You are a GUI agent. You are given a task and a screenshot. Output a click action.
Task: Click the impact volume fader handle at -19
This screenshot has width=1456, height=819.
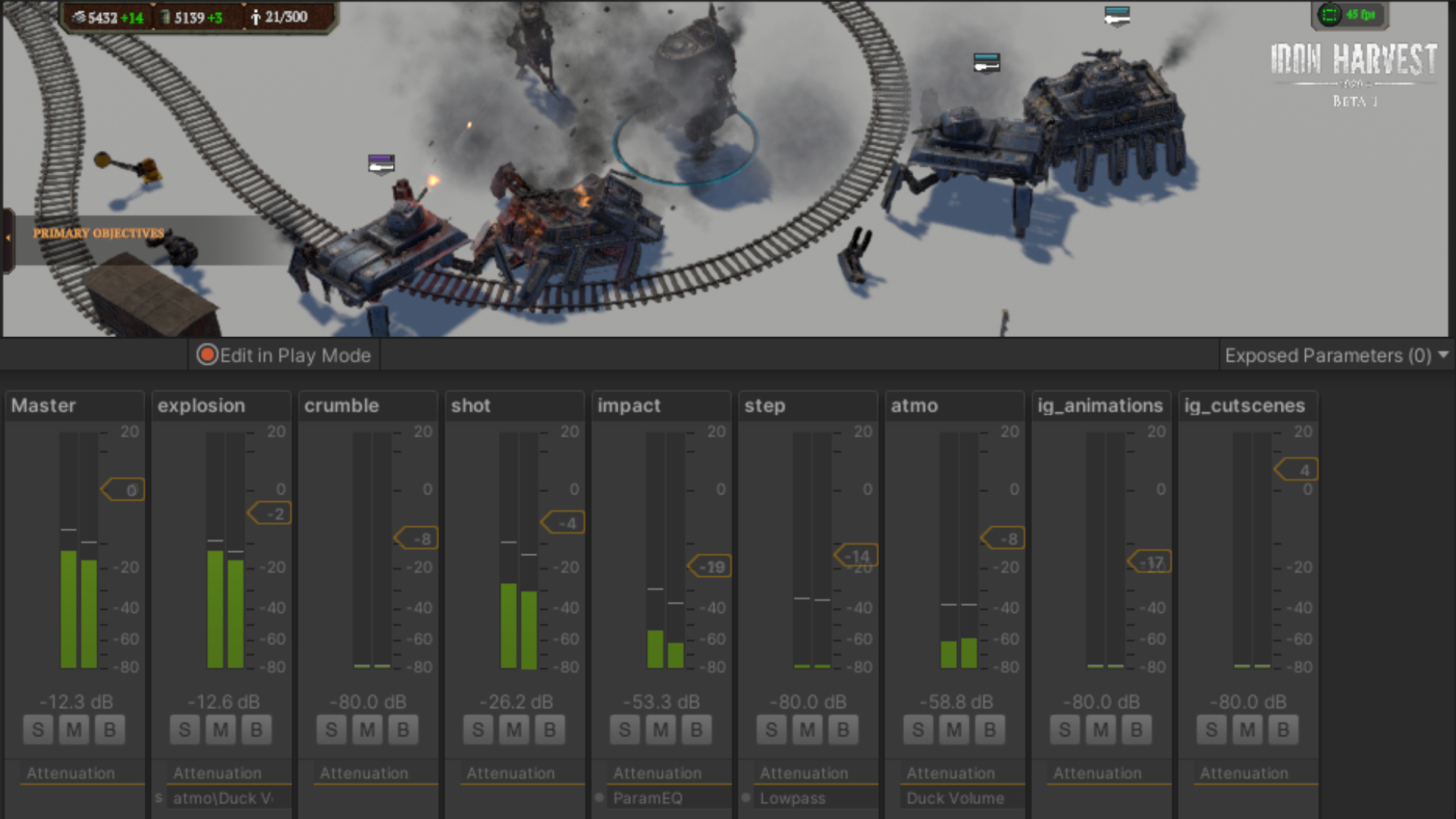710,566
